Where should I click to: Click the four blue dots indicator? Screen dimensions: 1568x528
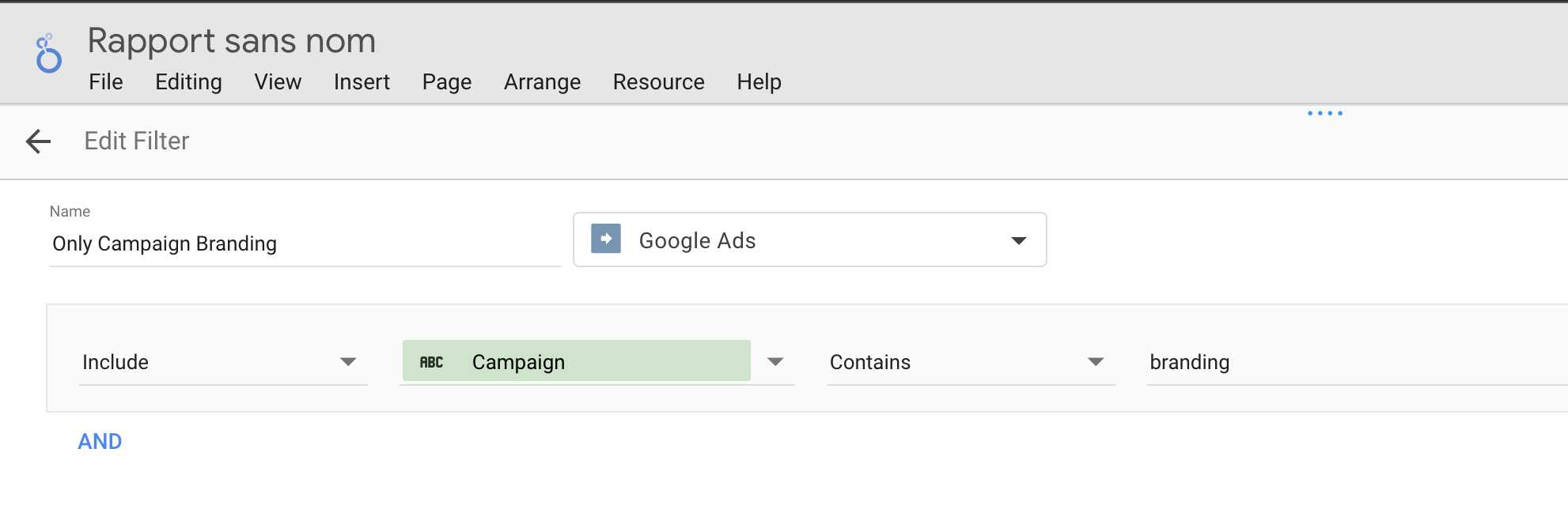pyautogui.click(x=1324, y=114)
